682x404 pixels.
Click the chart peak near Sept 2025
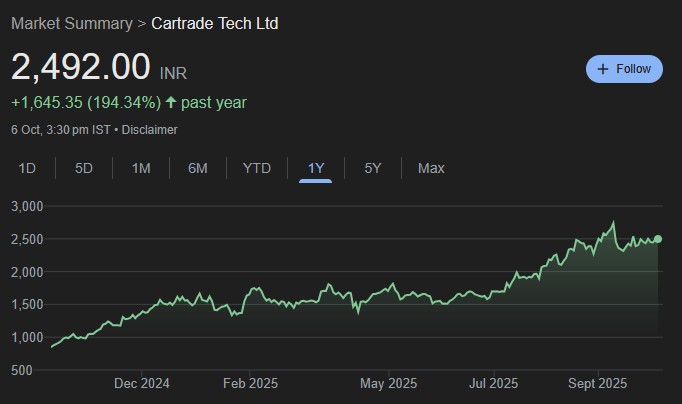[613, 223]
